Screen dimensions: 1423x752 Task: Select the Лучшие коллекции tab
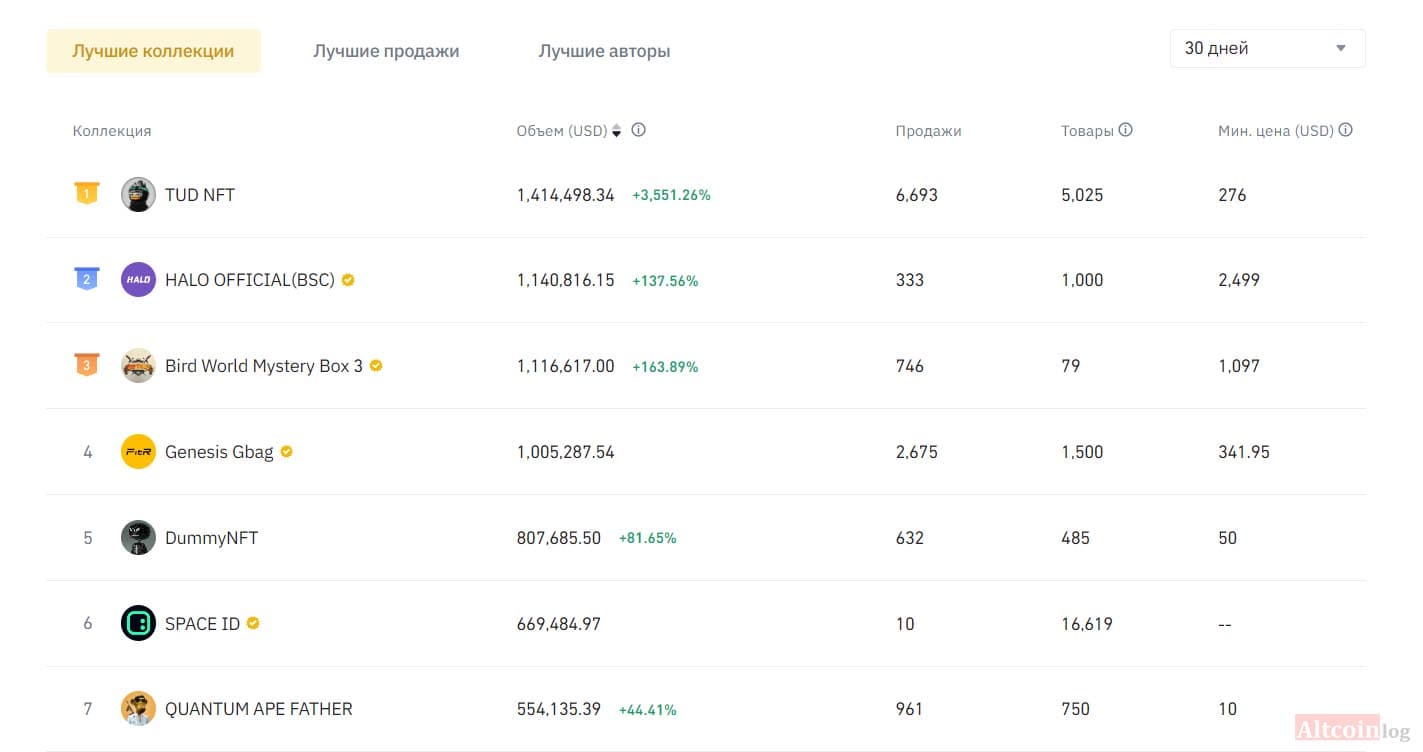click(153, 51)
